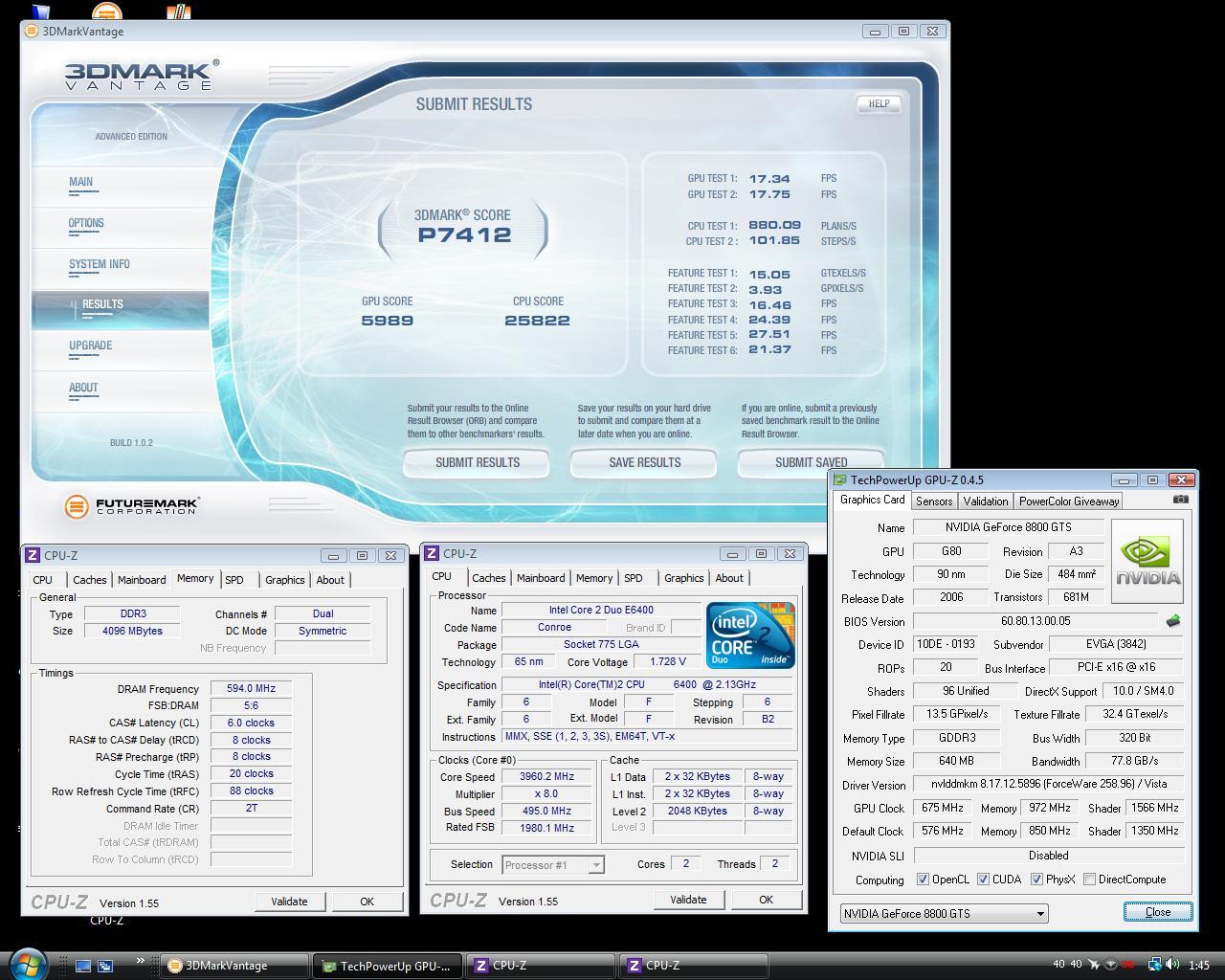The height and width of the screenshot is (980, 1225).
Task: Toggle the OpenCL checkbox in GPU-Z
Action: click(x=923, y=880)
